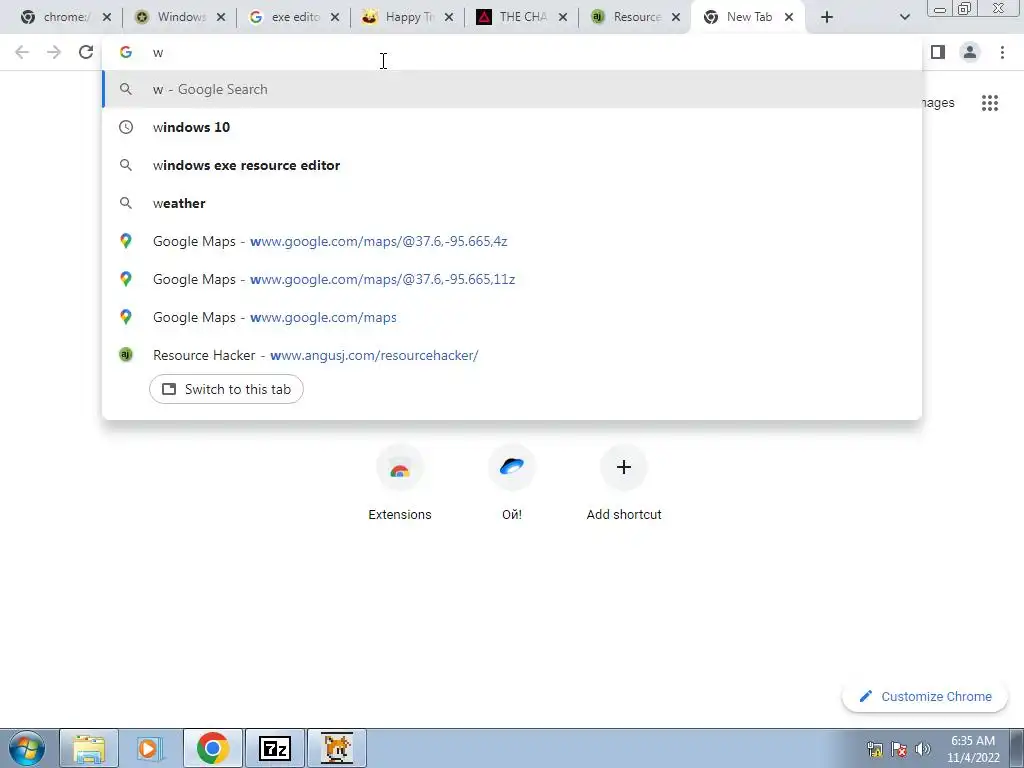Open the profile avatar icon
Image resolution: width=1024 pixels, height=768 pixels.
(970, 52)
